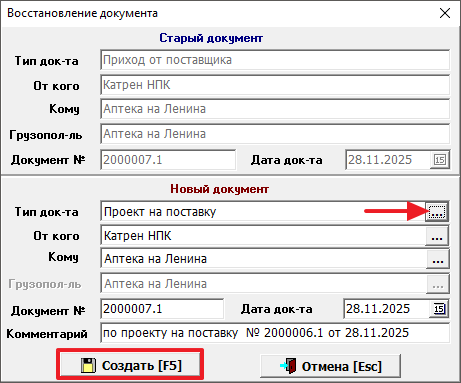This screenshot has width=461, height=383.
Task: Click the Комментарий label
Action: (47, 334)
